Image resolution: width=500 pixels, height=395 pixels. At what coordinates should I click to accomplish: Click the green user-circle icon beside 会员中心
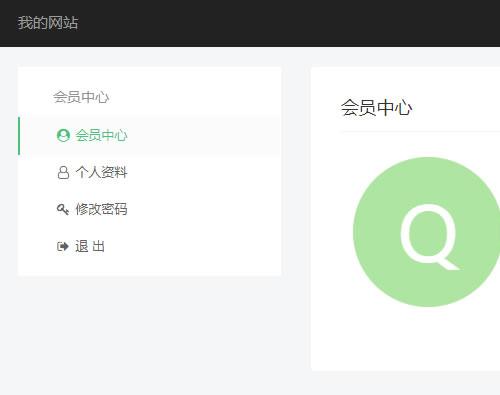coord(63,135)
